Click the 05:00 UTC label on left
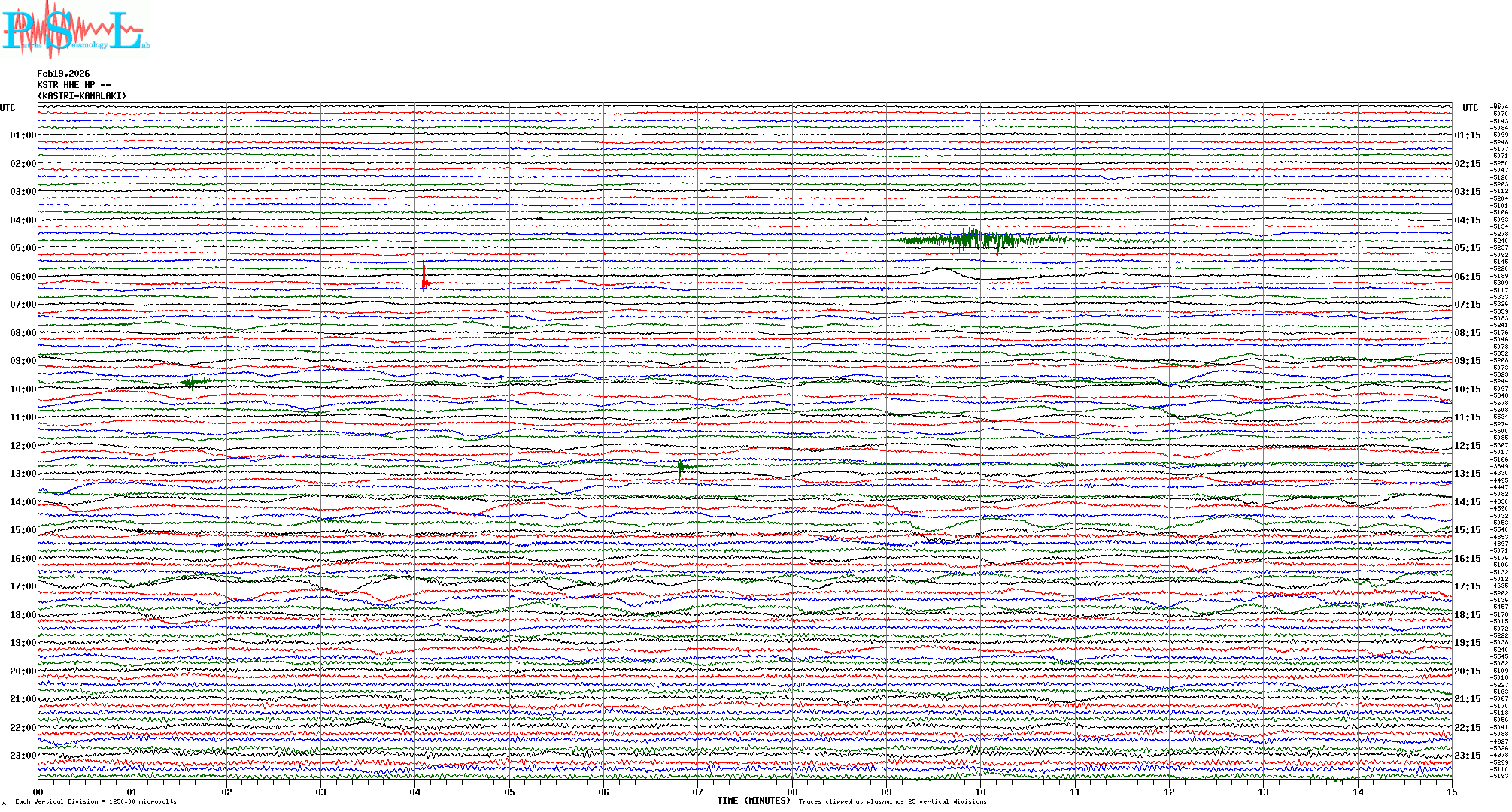Screen dimensions: 1512x812 [x=23, y=248]
